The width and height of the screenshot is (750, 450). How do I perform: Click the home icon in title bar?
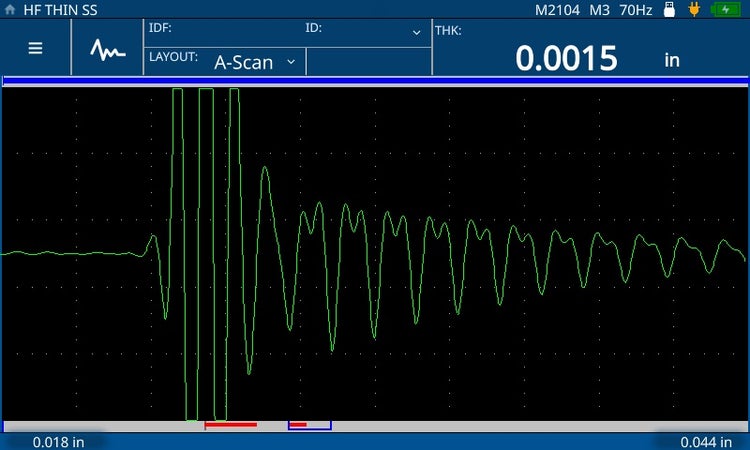pyautogui.click(x=10, y=9)
